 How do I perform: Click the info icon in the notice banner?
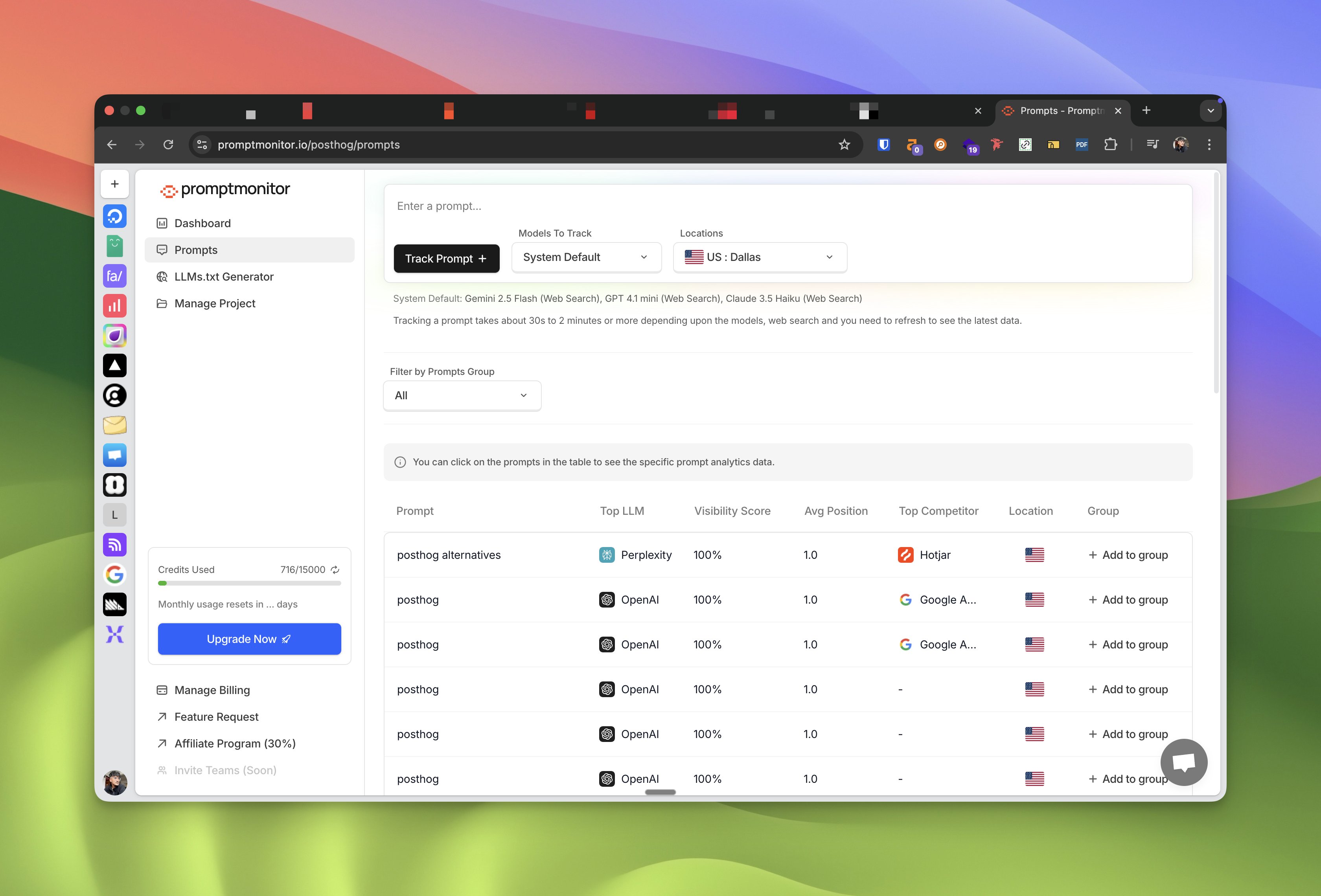coord(400,463)
